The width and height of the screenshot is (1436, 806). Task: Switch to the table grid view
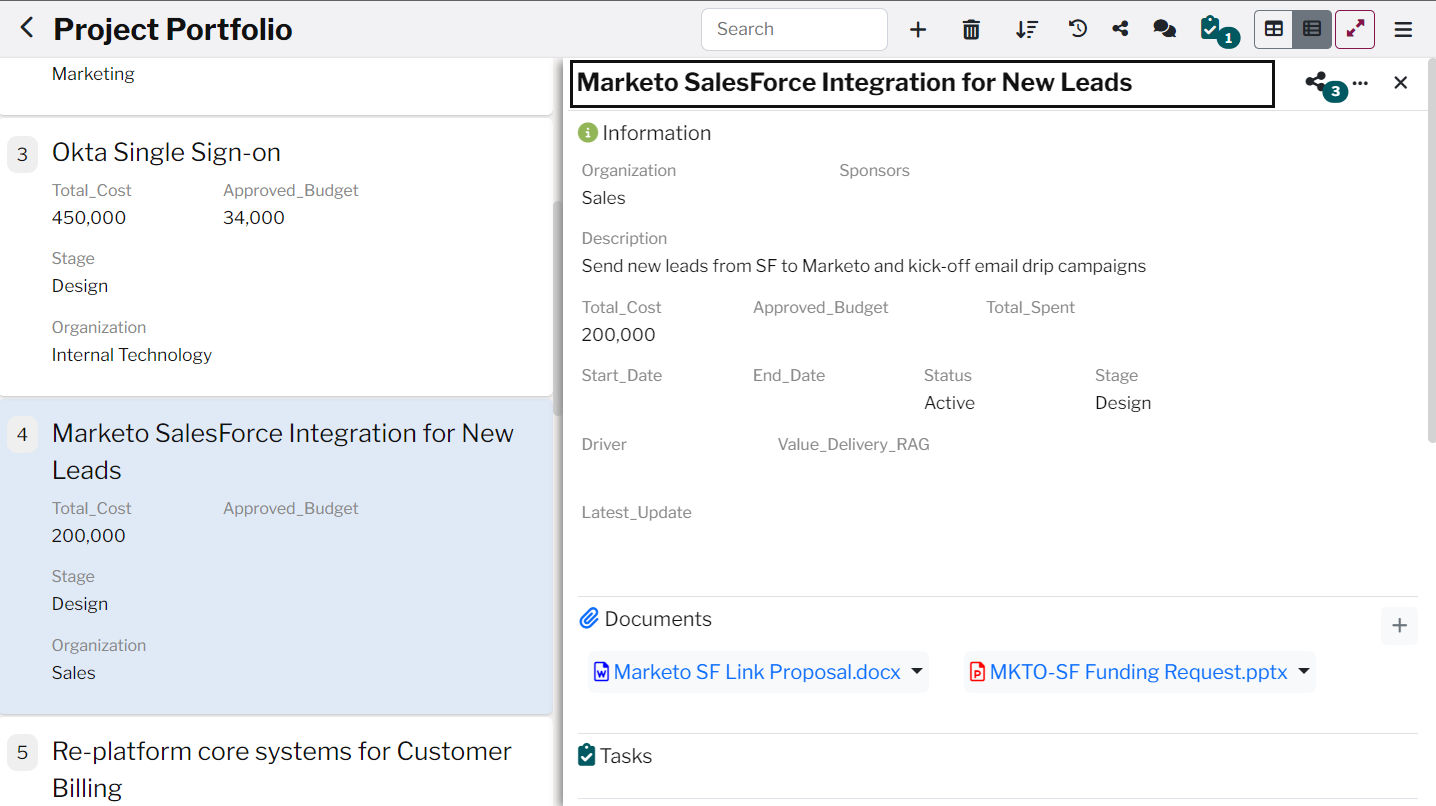pyautogui.click(x=1274, y=29)
